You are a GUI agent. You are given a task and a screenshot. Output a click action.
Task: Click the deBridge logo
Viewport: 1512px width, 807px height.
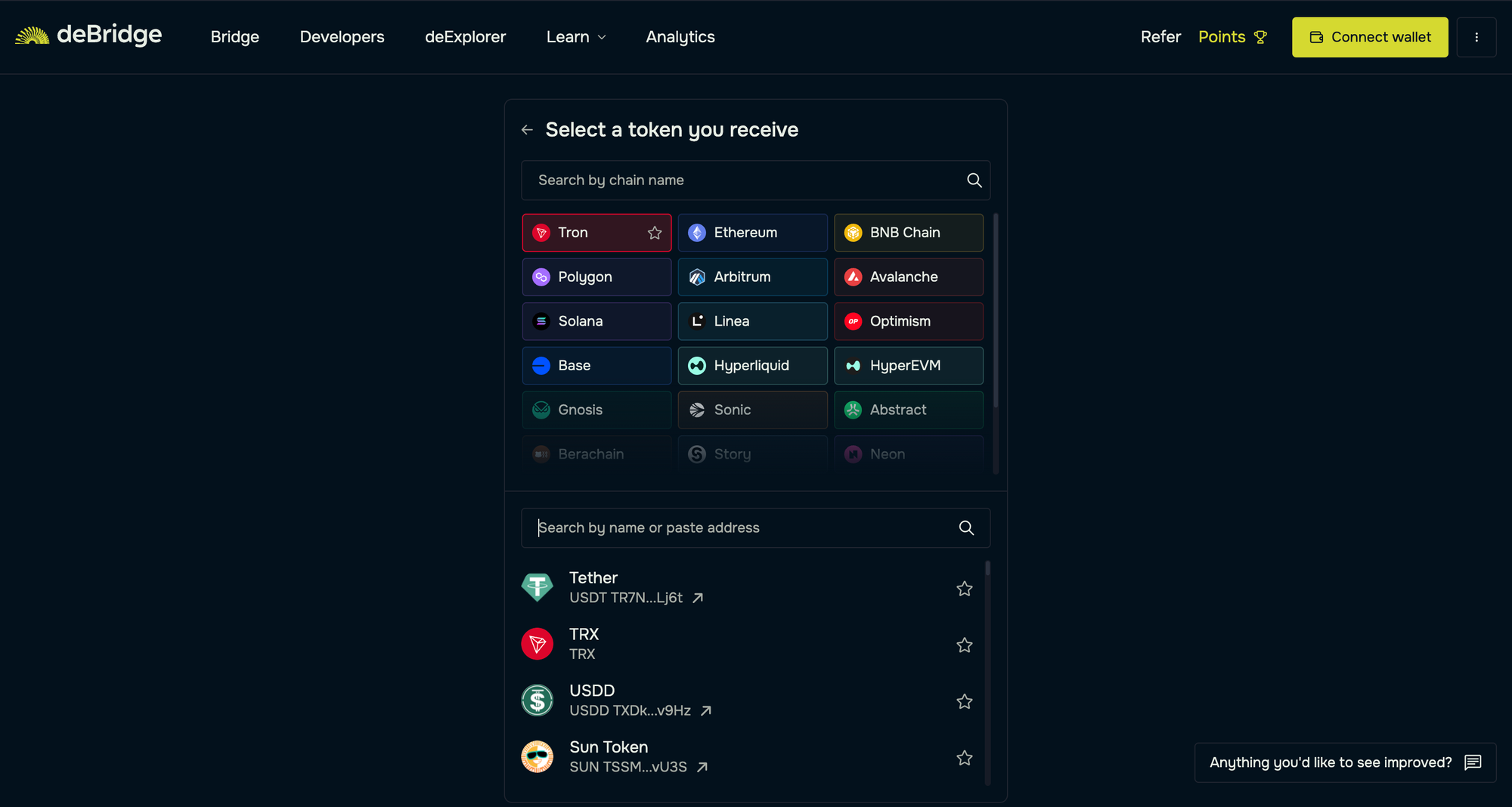click(88, 36)
